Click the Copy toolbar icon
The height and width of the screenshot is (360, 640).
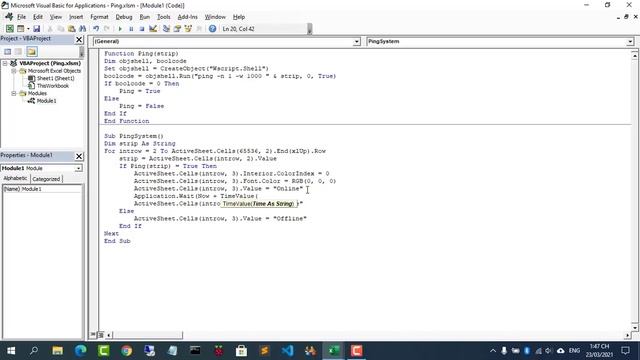tap(60, 29)
